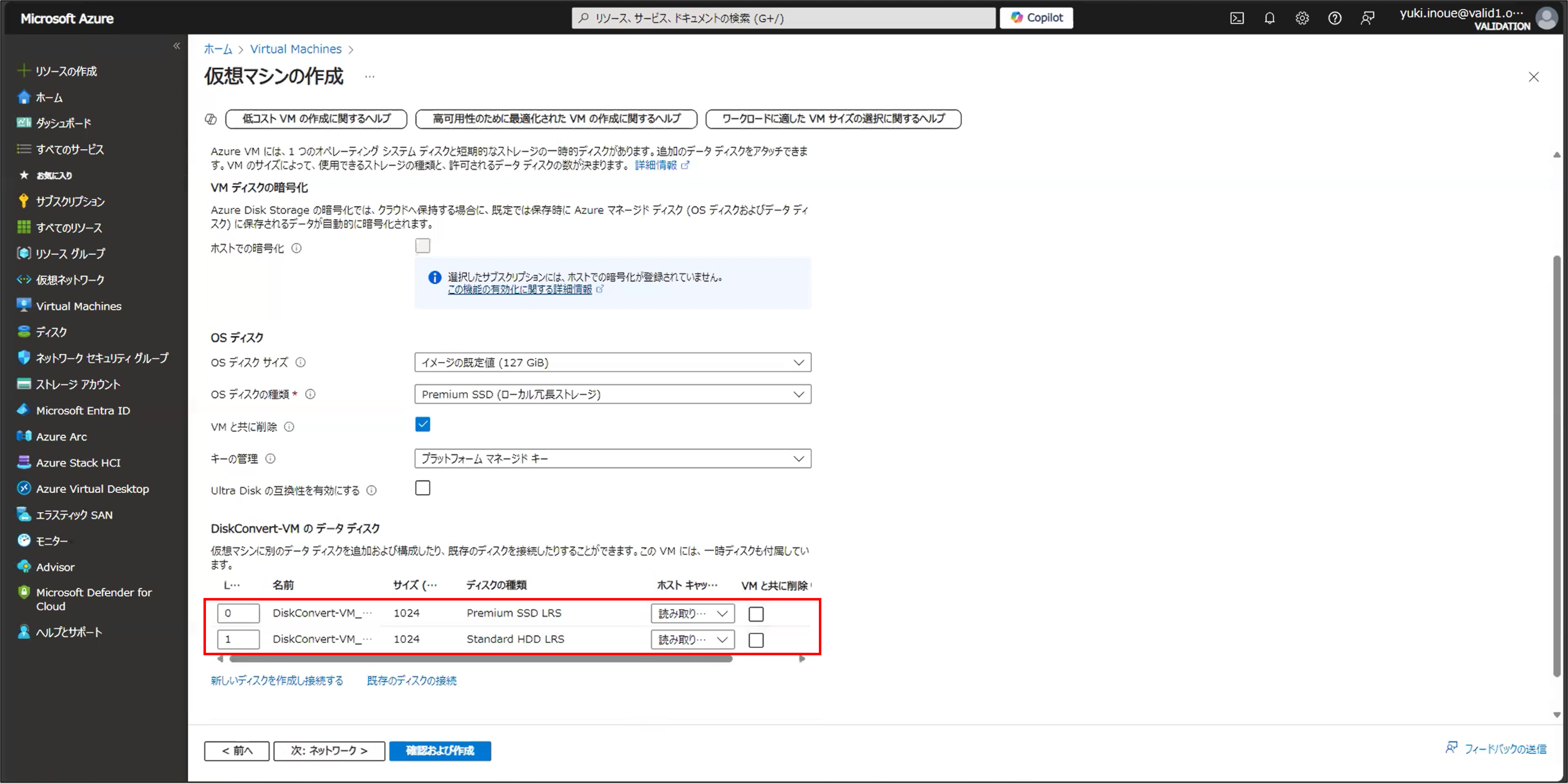Open OS ディスク サイズ dropdown
This screenshot has width=1568, height=783.
pyautogui.click(x=612, y=362)
